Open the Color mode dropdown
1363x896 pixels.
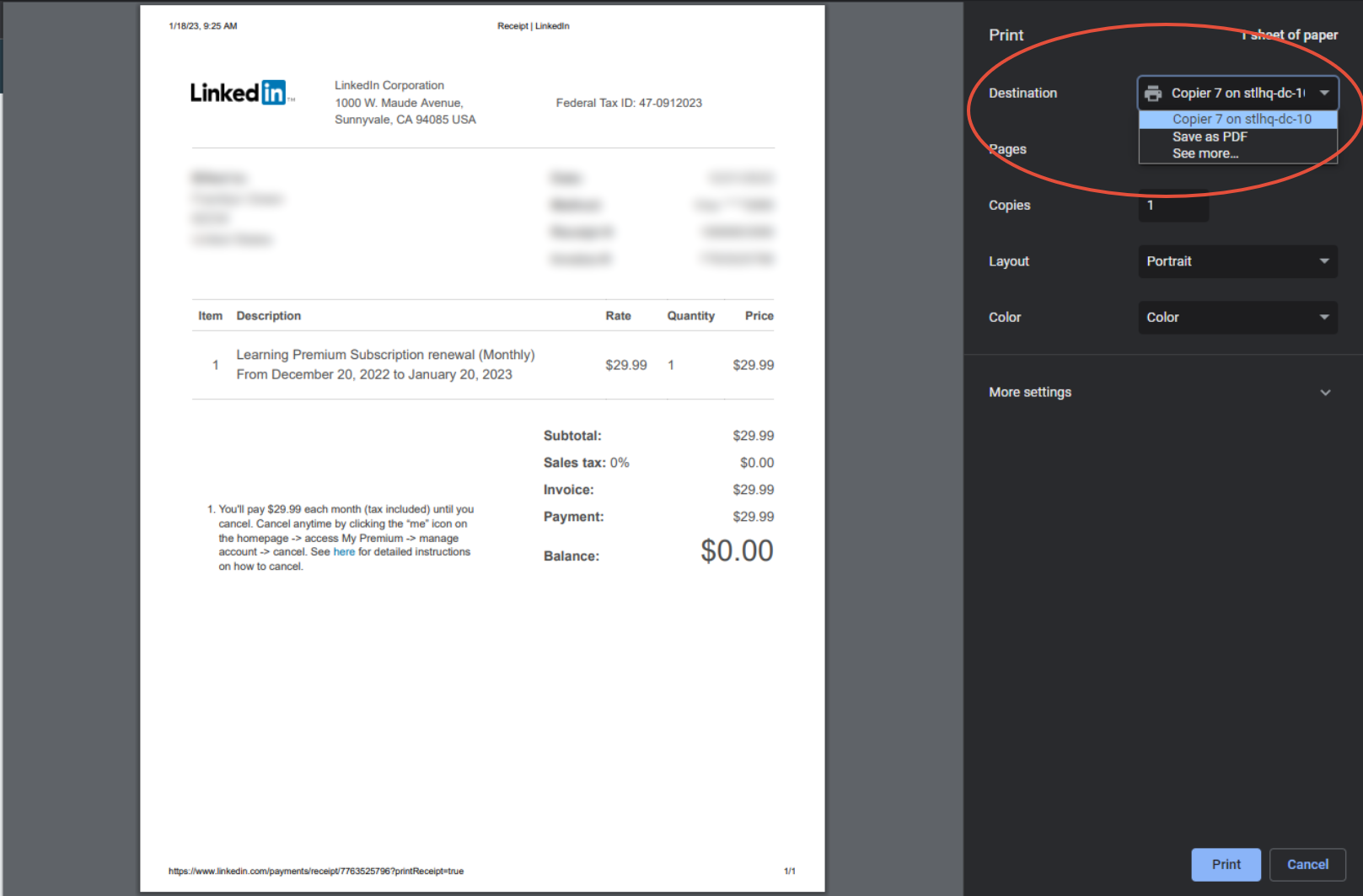coord(1237,318)
